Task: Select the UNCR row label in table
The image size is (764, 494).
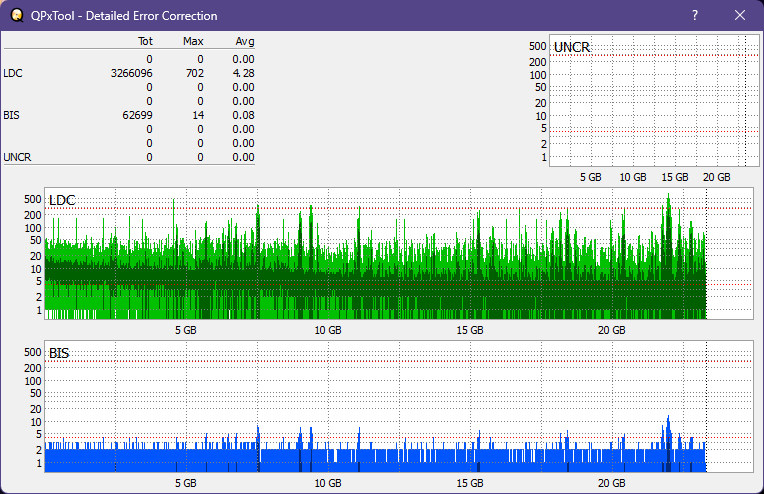Action: point(17,157)
